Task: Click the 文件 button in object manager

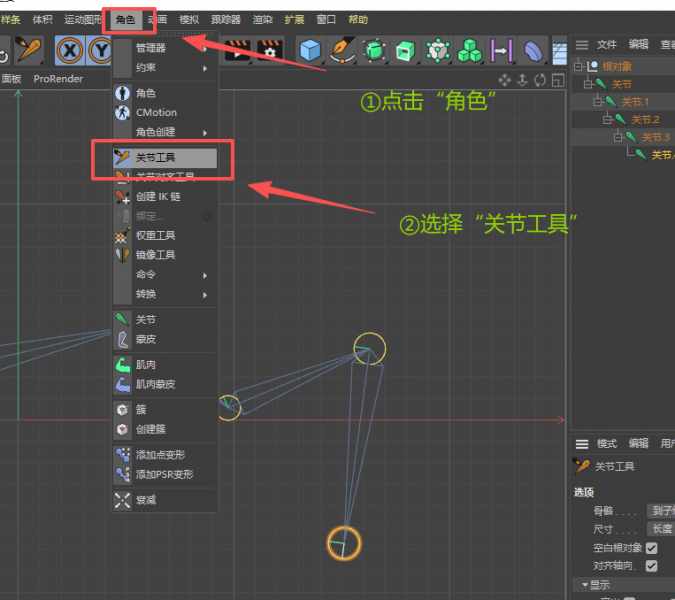Action: [x=607, y=44]
